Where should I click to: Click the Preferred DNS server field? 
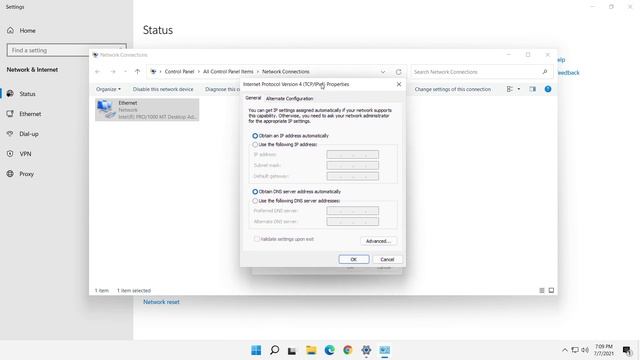[353, 211]
